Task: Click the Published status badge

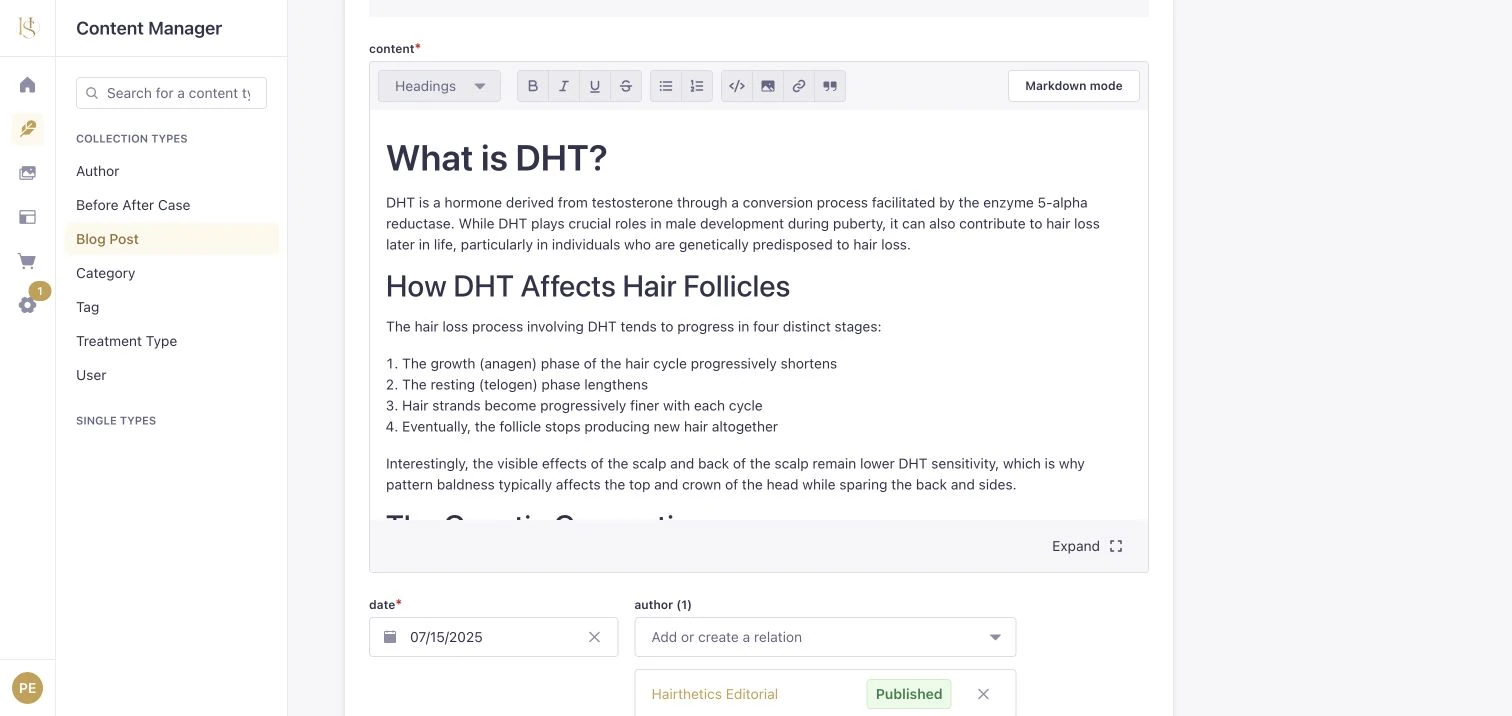Action: point(909,694)
